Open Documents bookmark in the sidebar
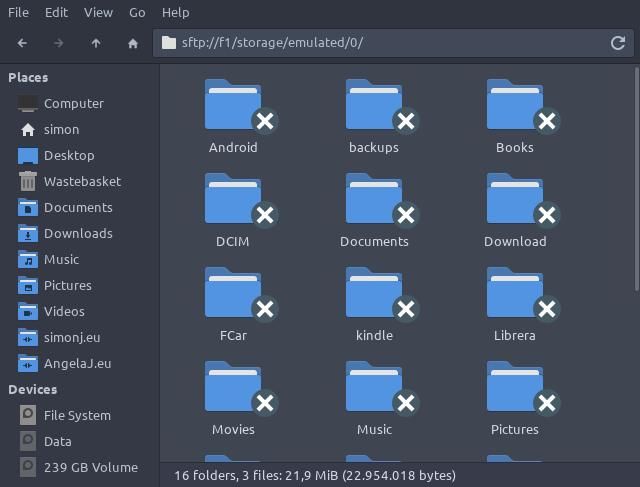Viewport: 640px width, 487px height. pyautogui.click(x=80, y=208)
